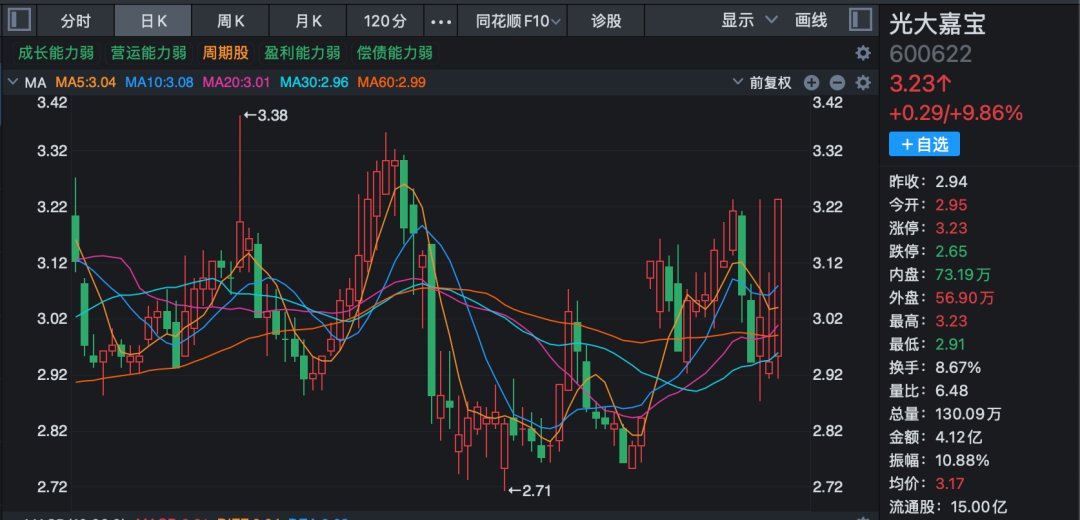Open more periods via three-dots icon
Image resolution: width=1080 pixels, height=520 pixels.
tap(440, 21)
